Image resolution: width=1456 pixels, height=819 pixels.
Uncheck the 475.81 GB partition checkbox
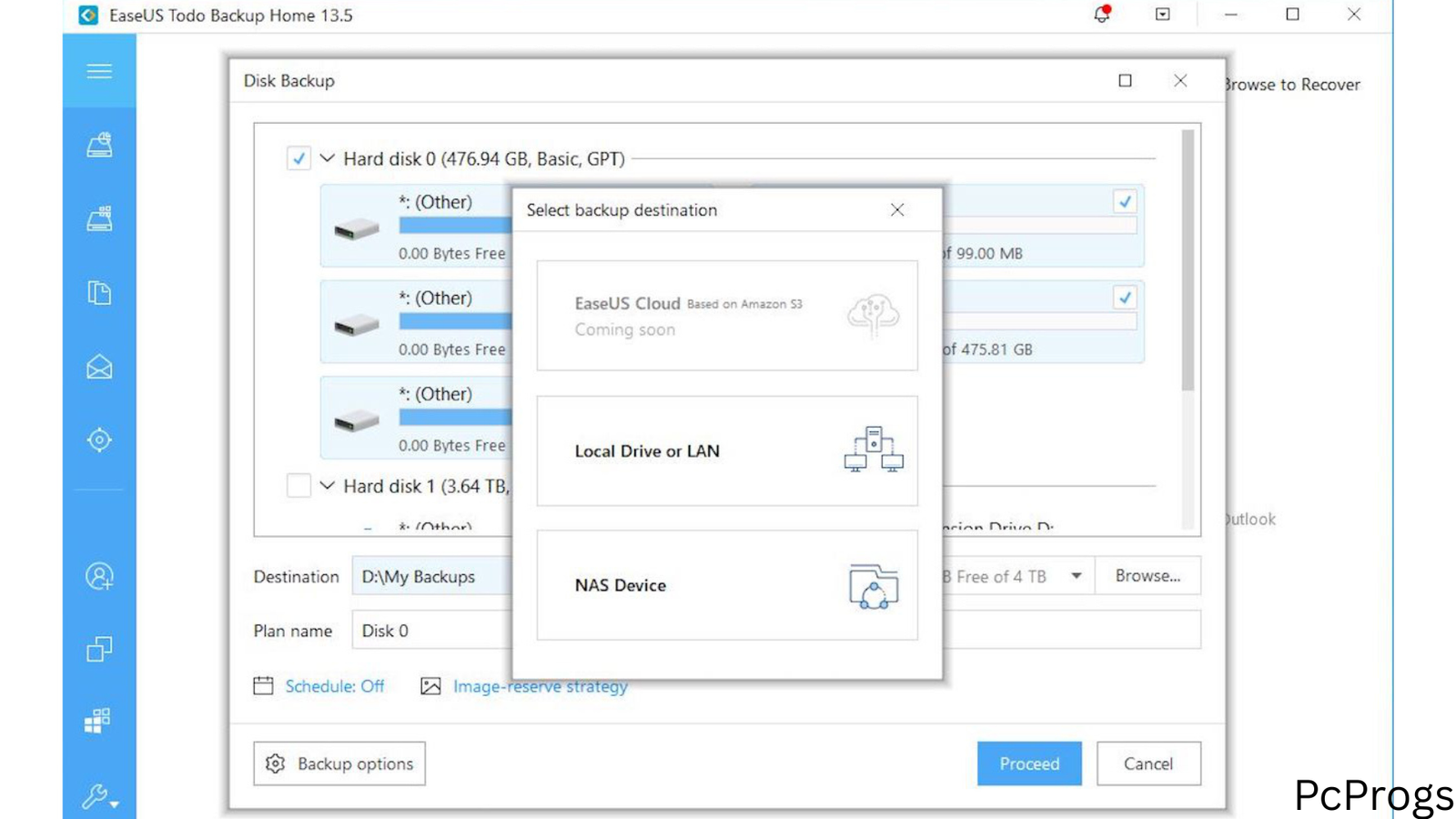tap(1125, 298)
